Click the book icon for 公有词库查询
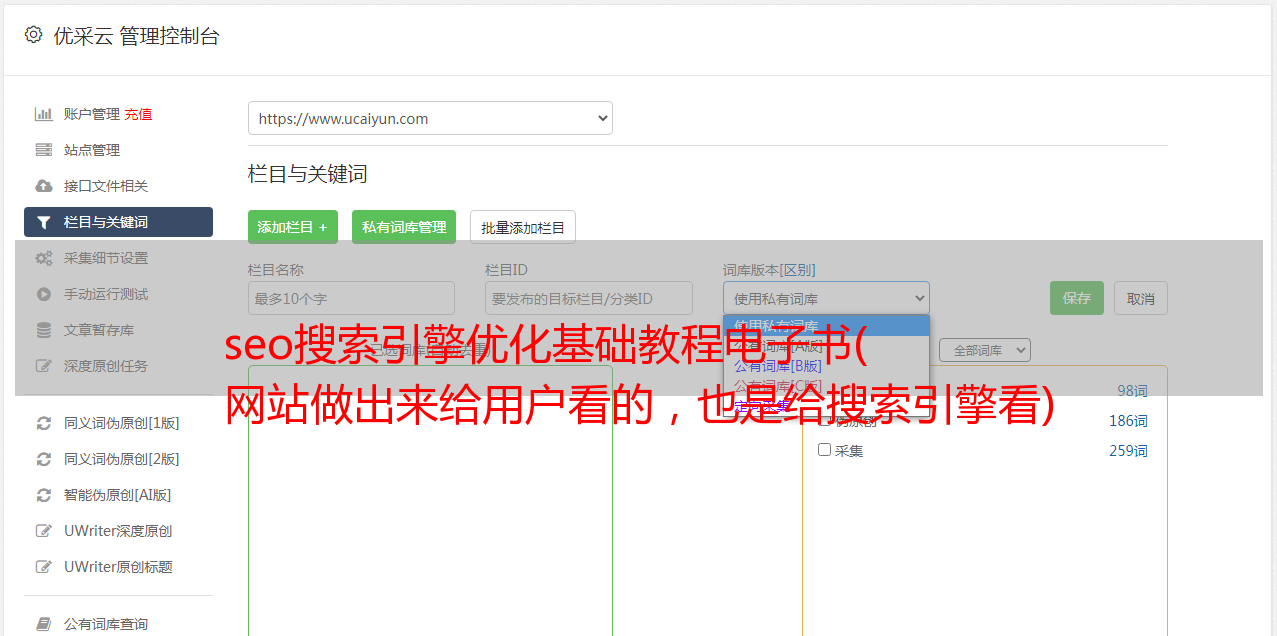This screenshot has height=636, width=1277. pyautogui.click(x=43, y=624)
